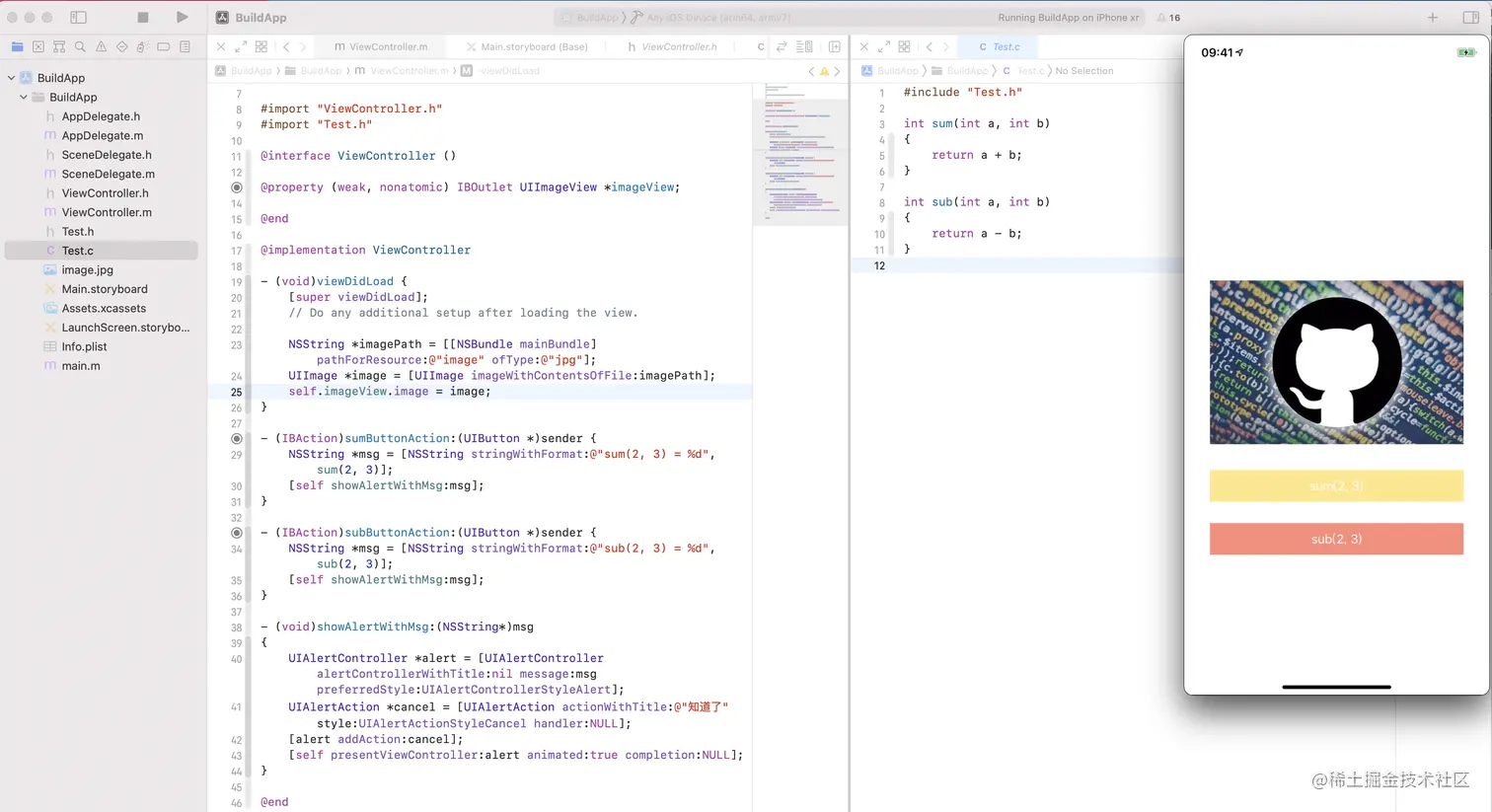1492x812 pixels.
Task: Go back in left editor history
Action: pos(286,46)
